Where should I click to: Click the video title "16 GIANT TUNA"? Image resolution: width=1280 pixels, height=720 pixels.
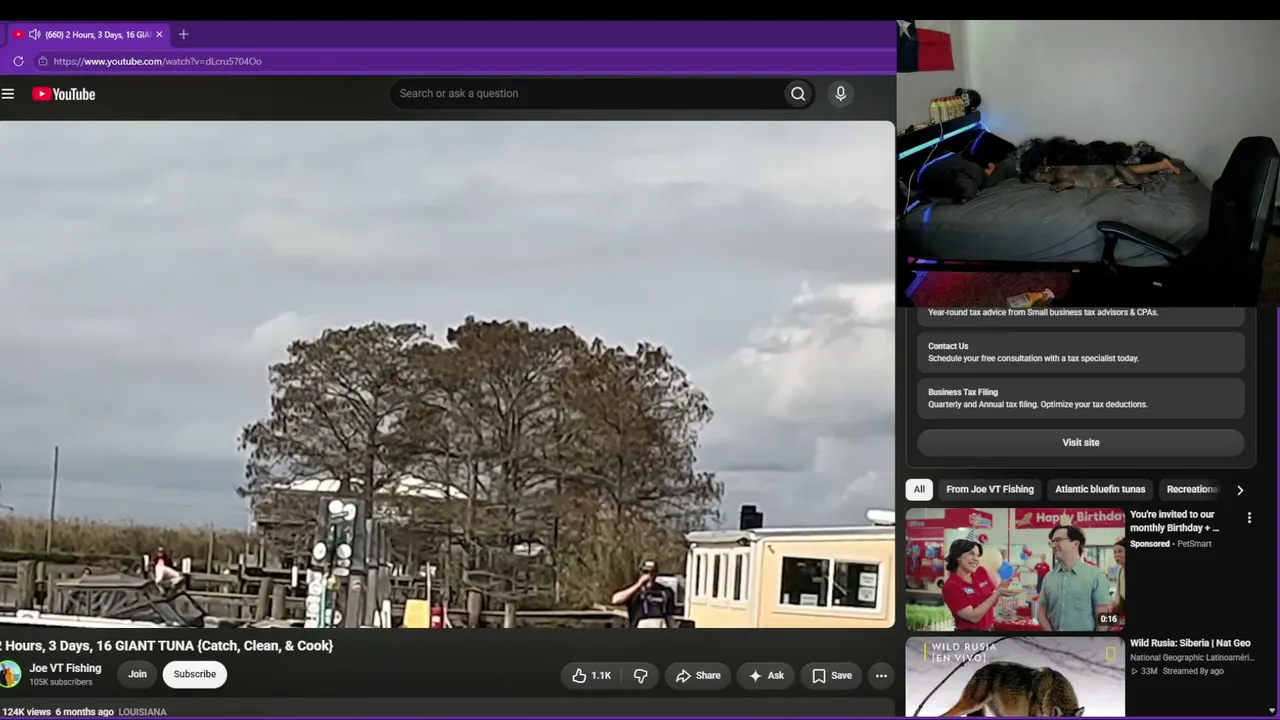pyautogui.click(x=166, y=646)
